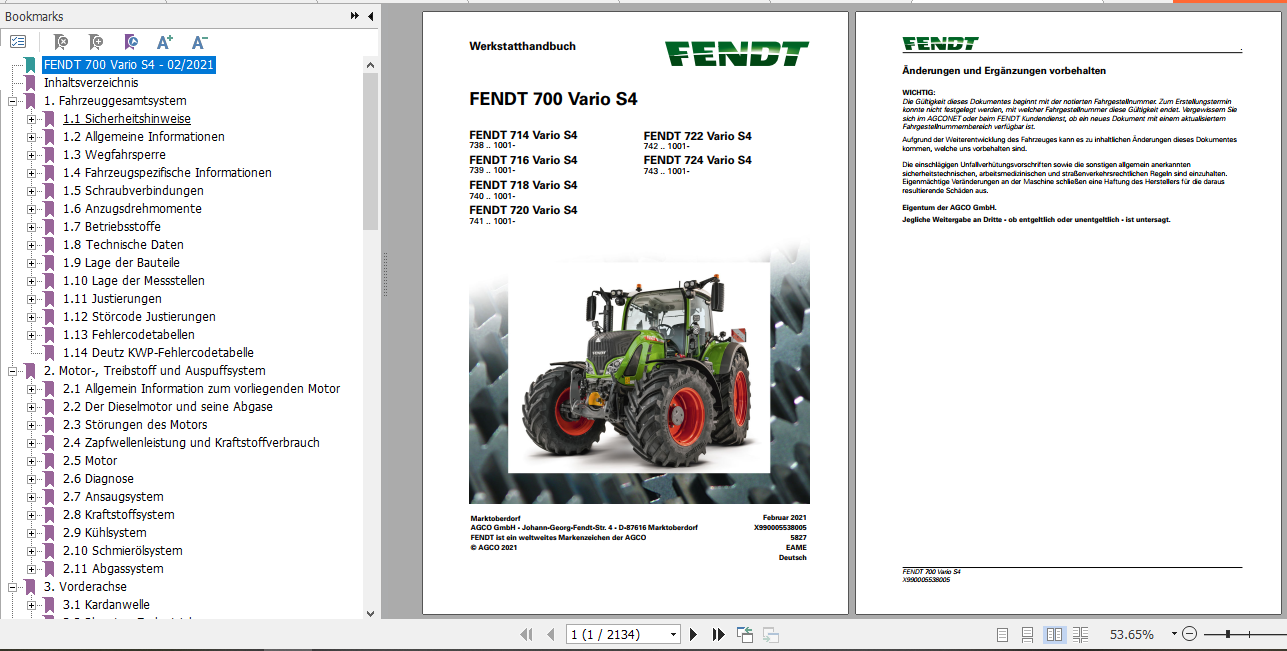Viewport: 1287px width, 651px height.
Task: Switch to continuous facing view
Action: pyautogui.click(x=1080, y=634)
